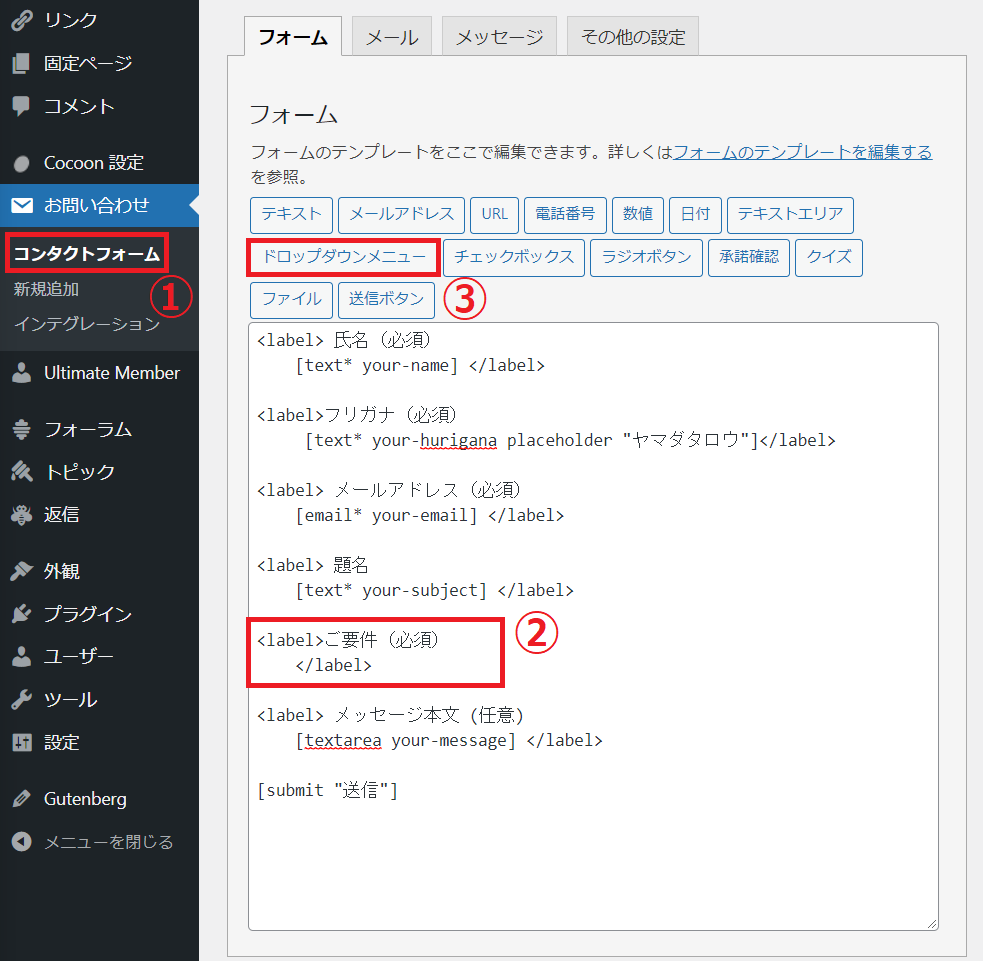This screenshot has width=983, height=961.
Task: Open the コメント menu
Action: (99, 106)
